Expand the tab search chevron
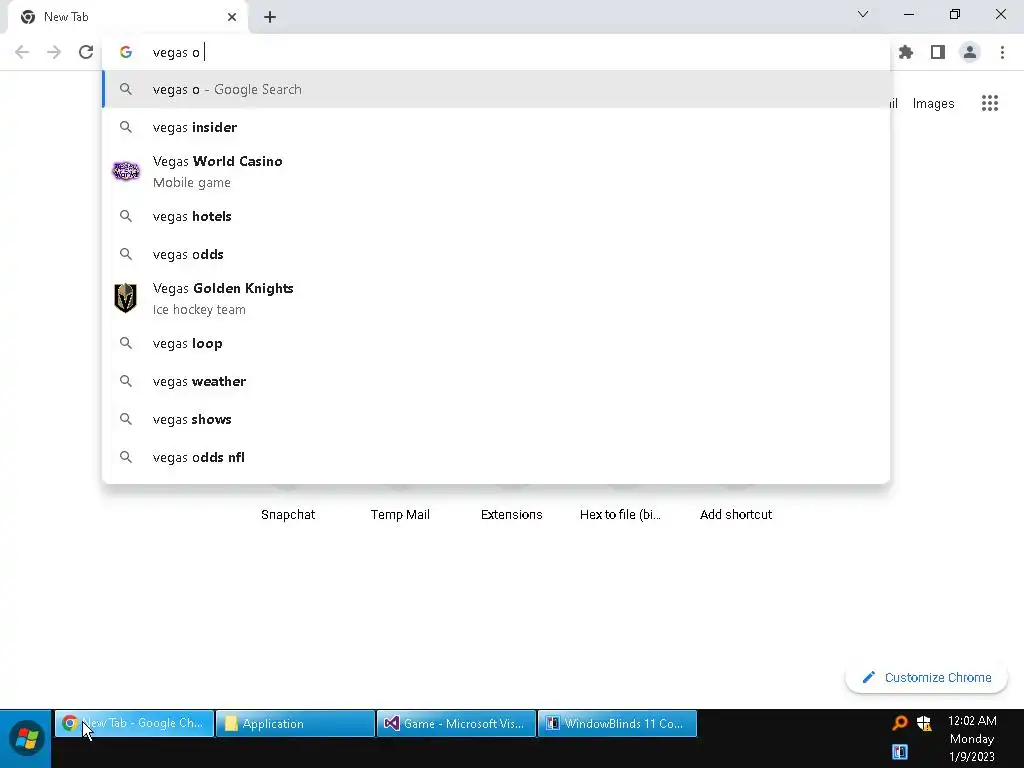Viewport: 1024px width, 768px height. pyautogui.click(x=863, y=14)
